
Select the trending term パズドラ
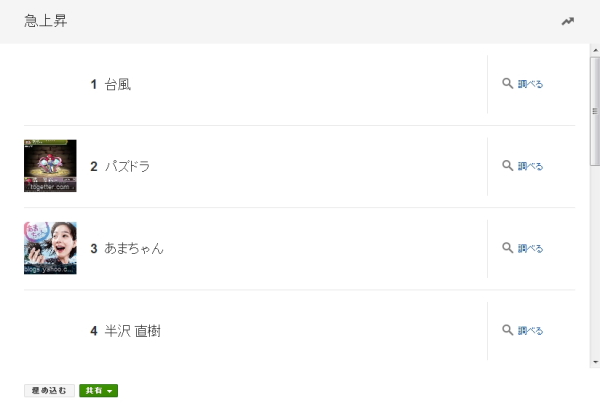click(127, 166)
